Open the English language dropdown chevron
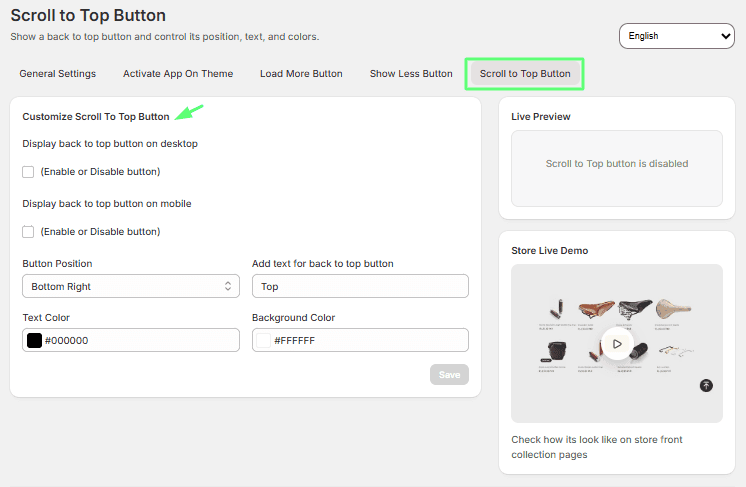 (726, 36)
